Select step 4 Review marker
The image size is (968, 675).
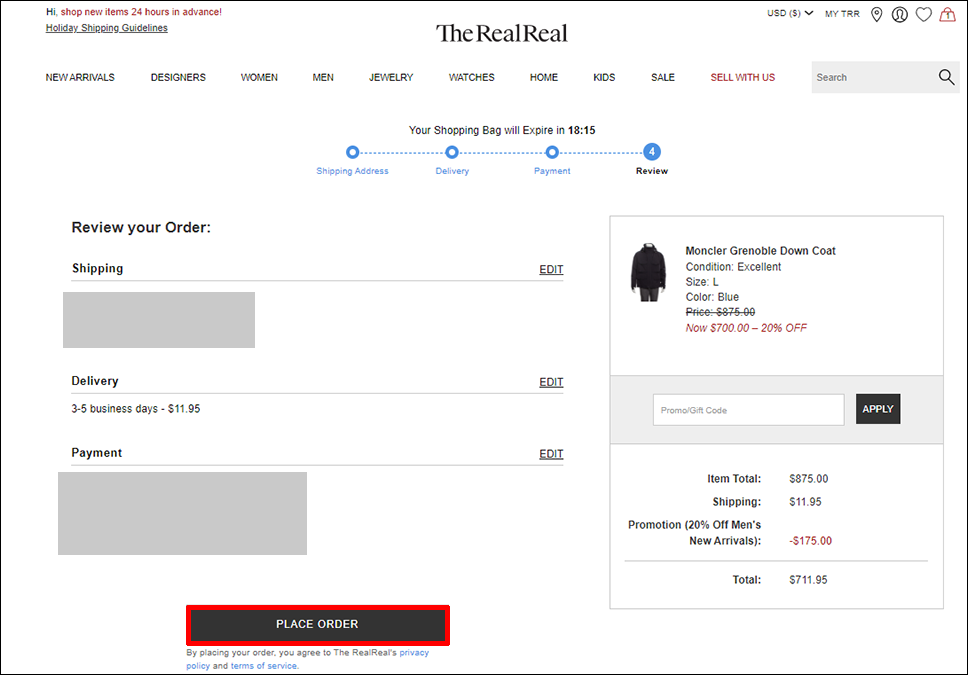tap(652, 152)
